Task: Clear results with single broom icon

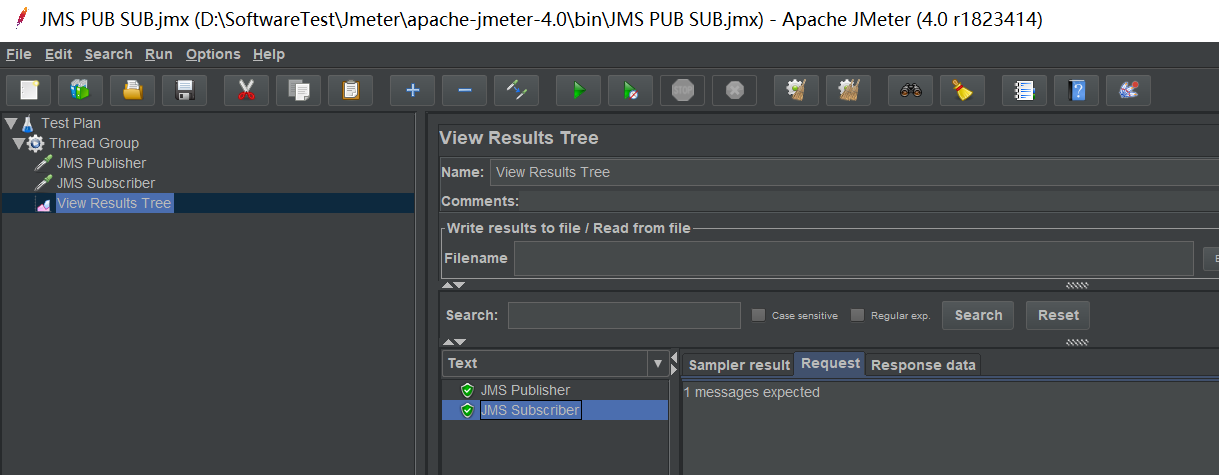Action: (796, 90)
